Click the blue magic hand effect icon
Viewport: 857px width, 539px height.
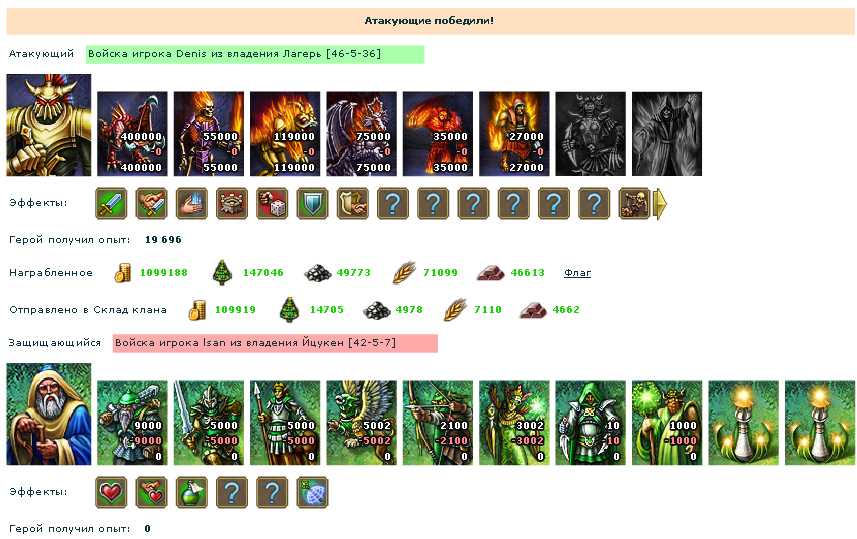click(192, 203)
